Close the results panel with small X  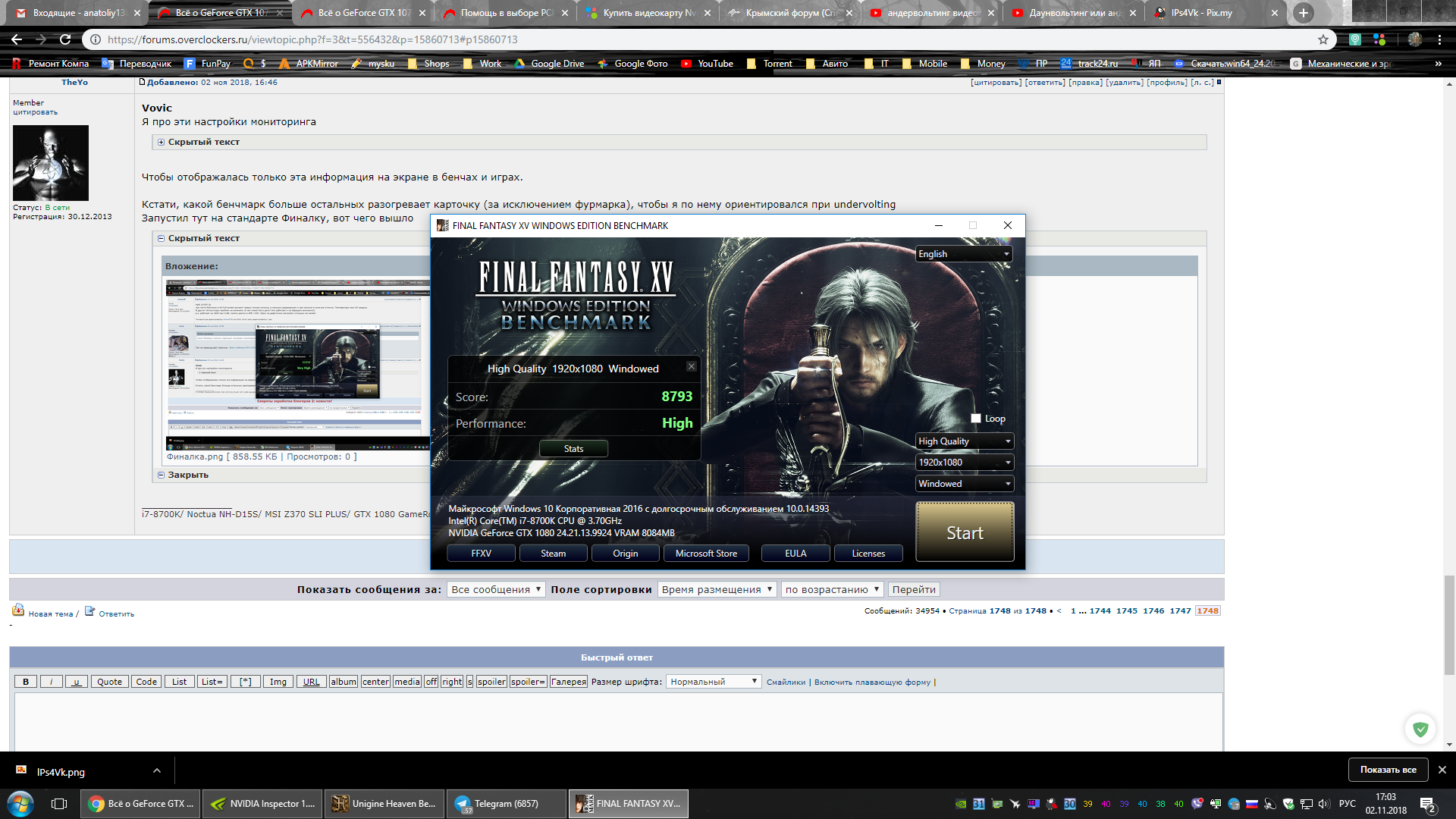pos(691,366)
